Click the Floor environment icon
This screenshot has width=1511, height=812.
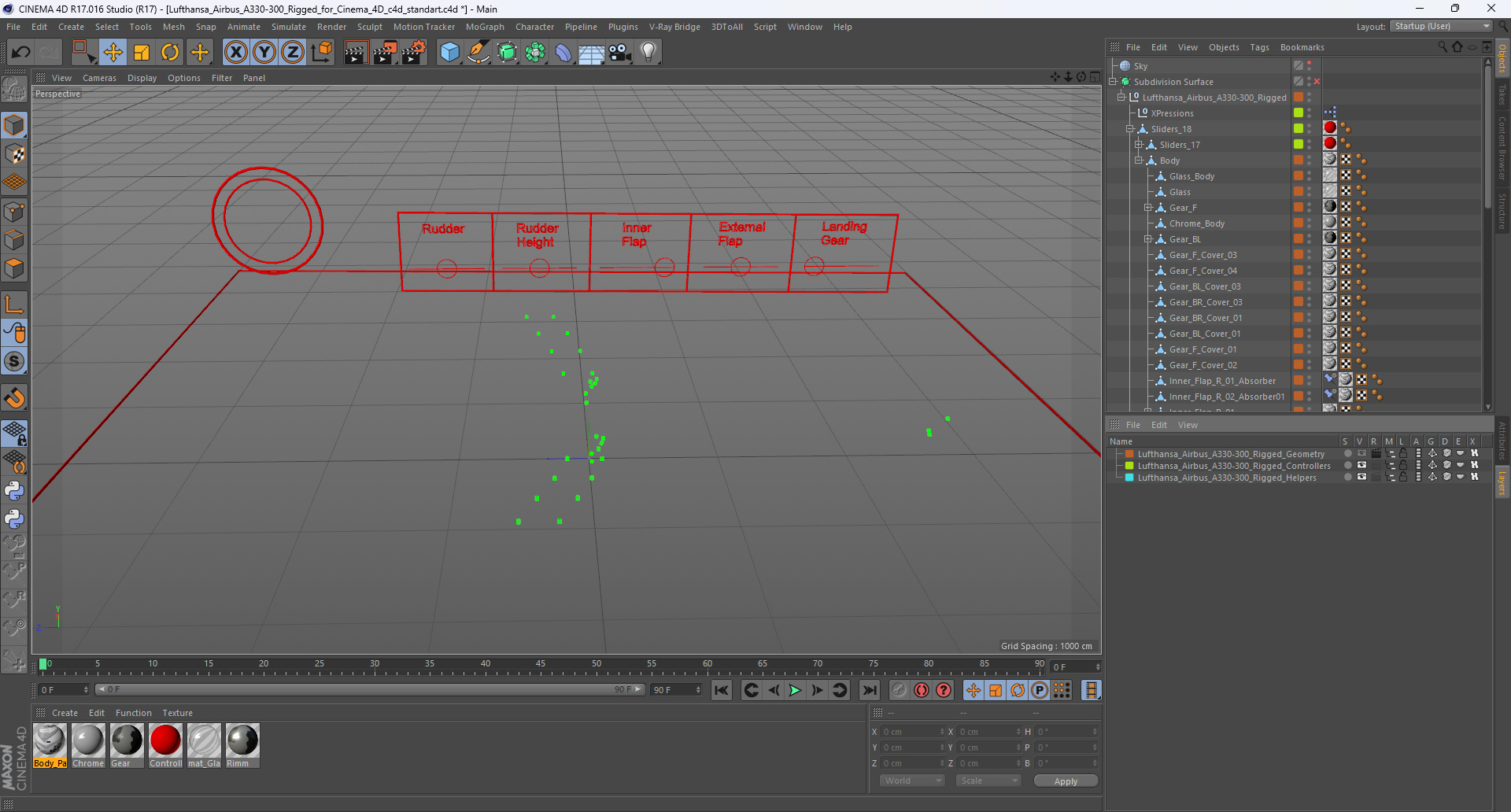(592, 53)
